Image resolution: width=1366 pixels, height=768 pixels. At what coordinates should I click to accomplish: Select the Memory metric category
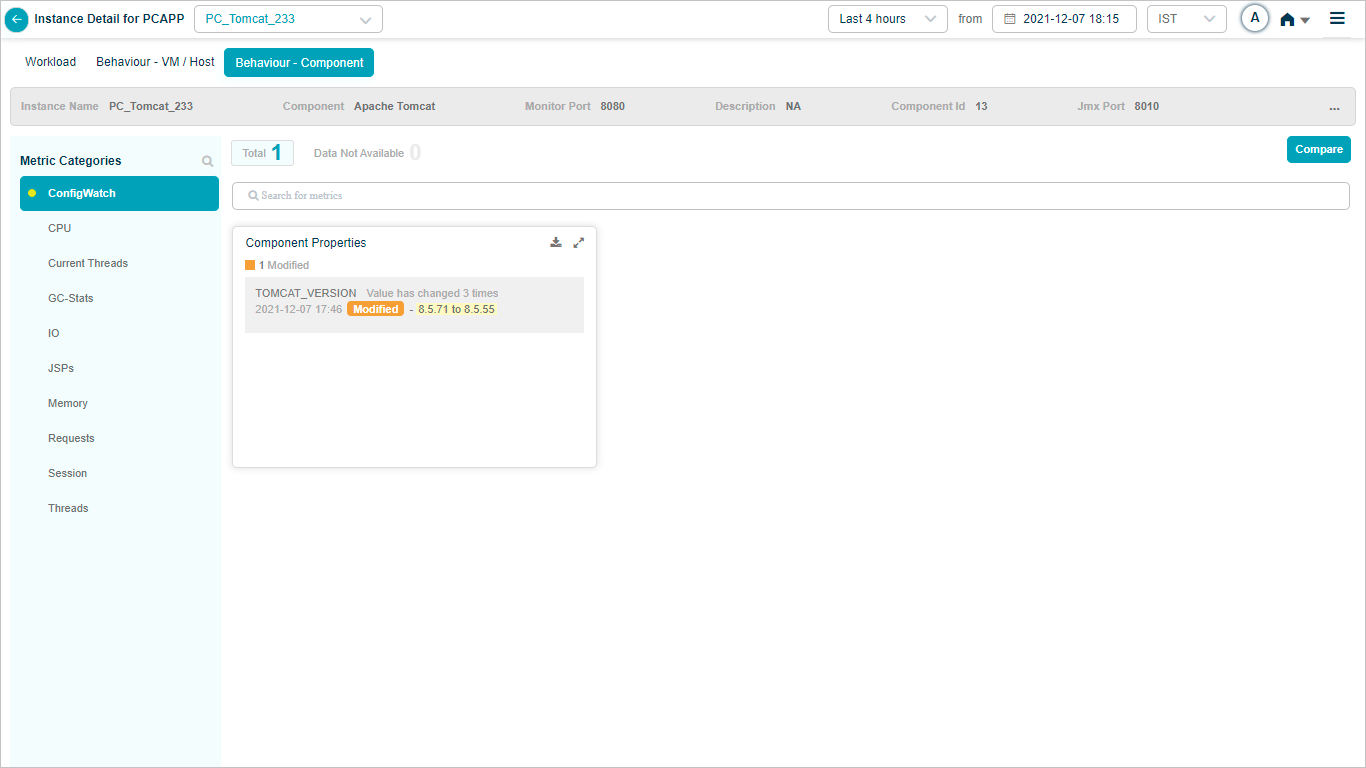[68, 403]
